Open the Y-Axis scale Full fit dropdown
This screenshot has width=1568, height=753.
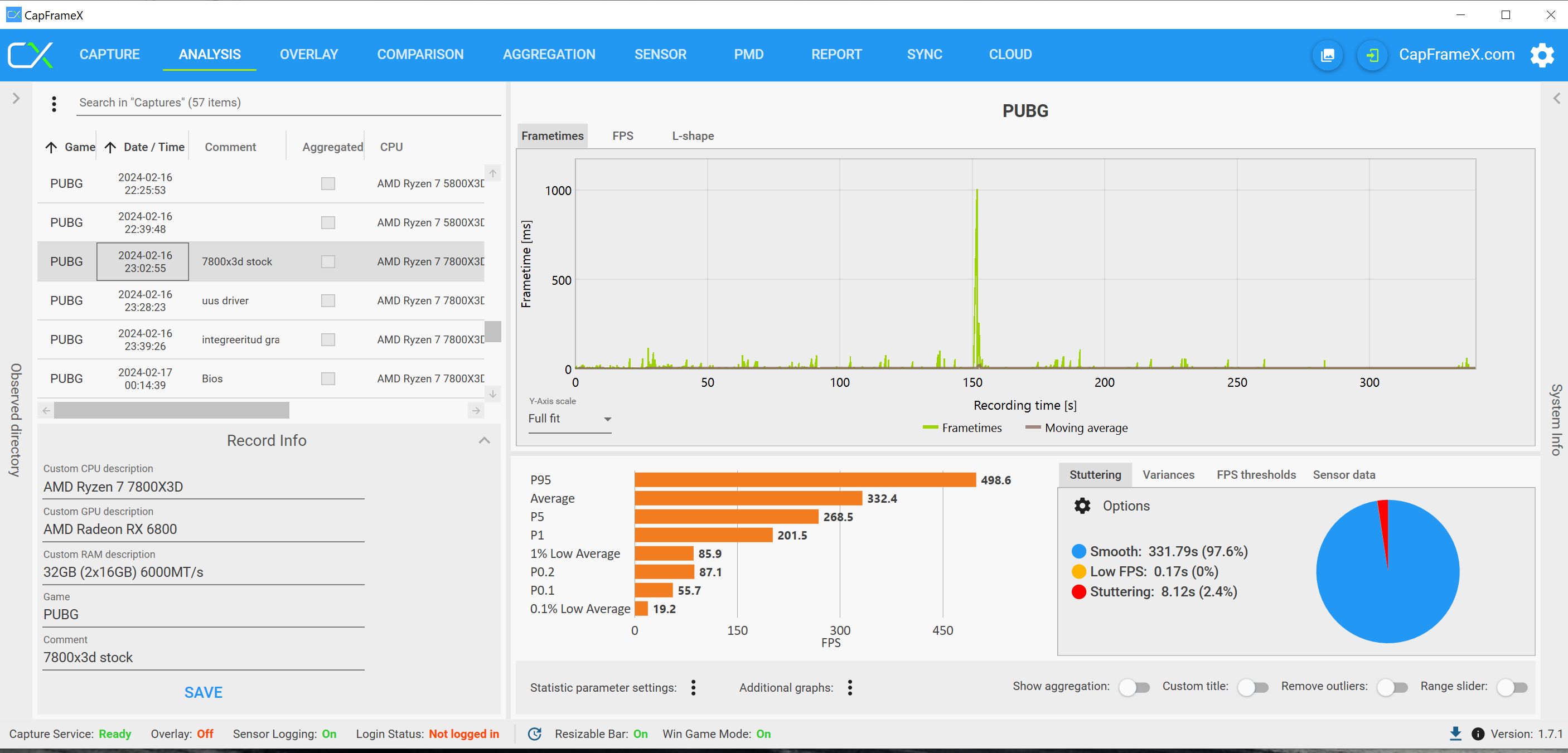point(570,419)
